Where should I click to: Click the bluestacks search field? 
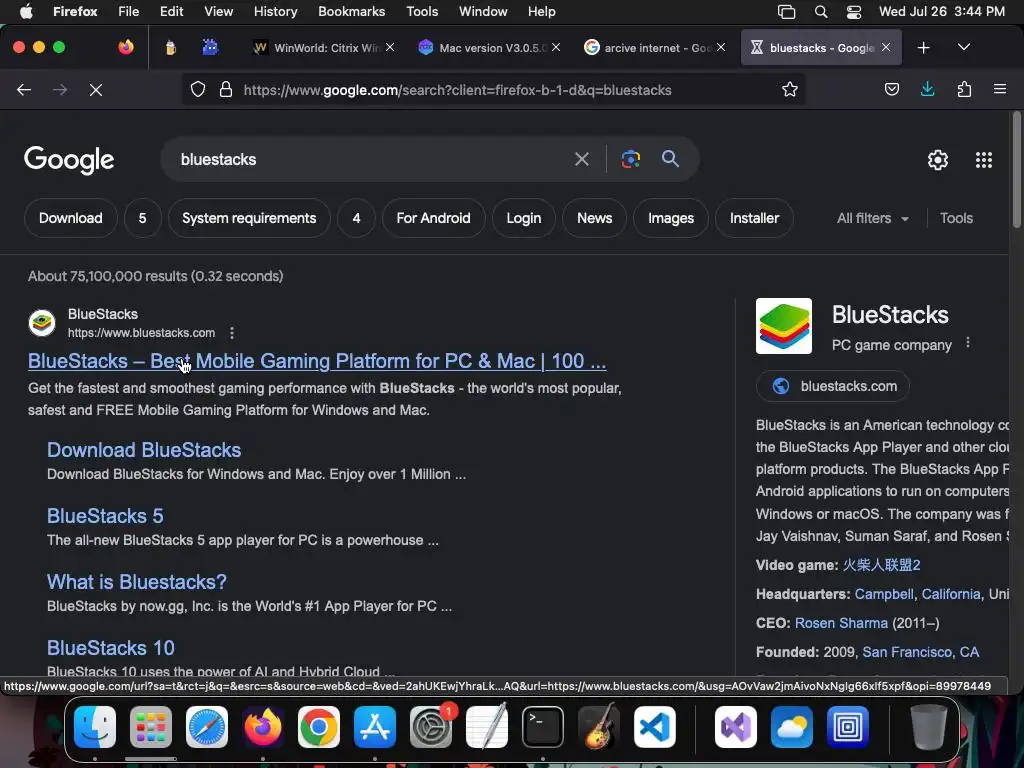pos(366,159)
